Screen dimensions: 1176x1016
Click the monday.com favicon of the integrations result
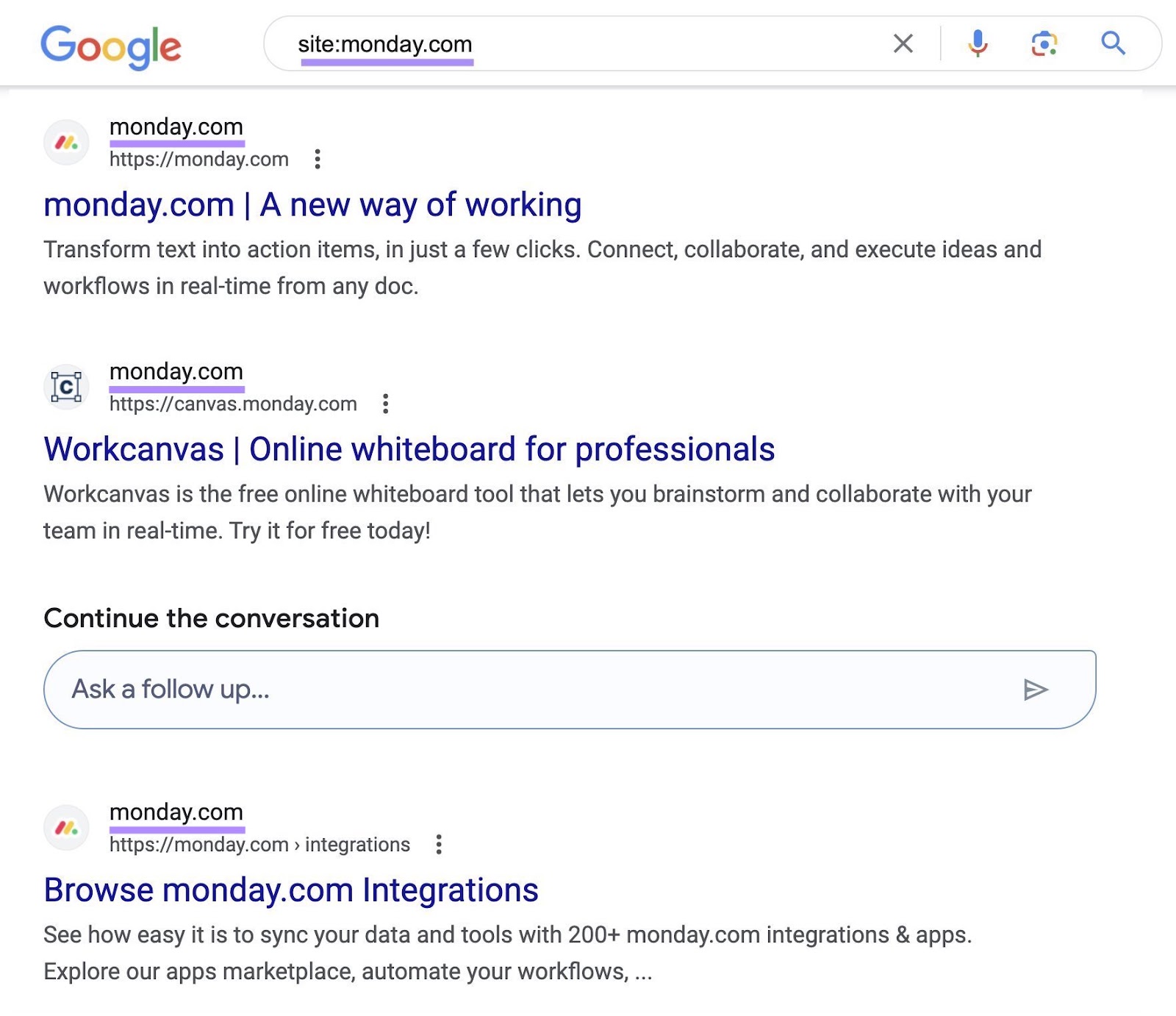point(66,828)
